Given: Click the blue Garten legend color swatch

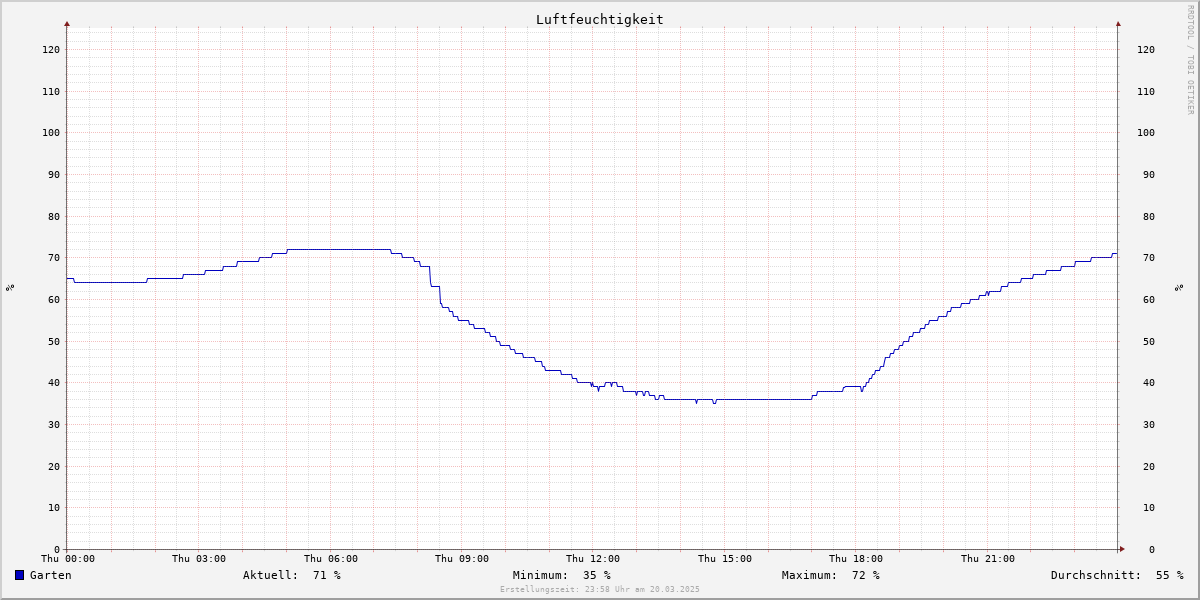Looking at the screenshot, I should (x=19, y=575).
